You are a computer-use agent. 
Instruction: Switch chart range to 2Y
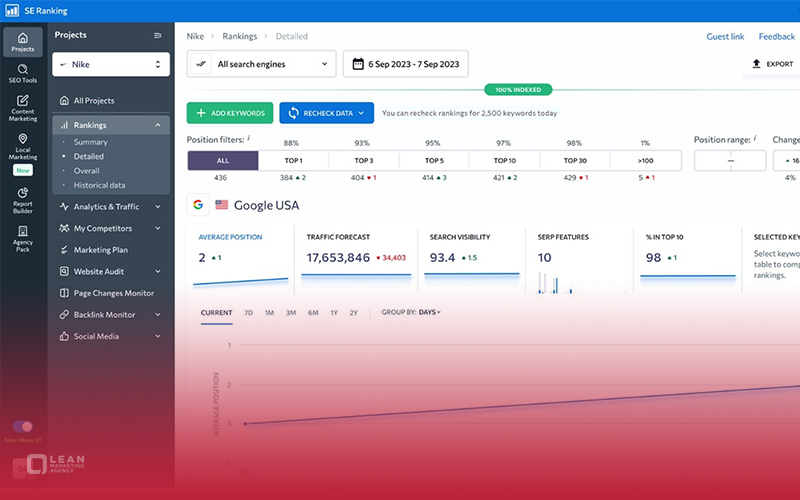(354, 313)
